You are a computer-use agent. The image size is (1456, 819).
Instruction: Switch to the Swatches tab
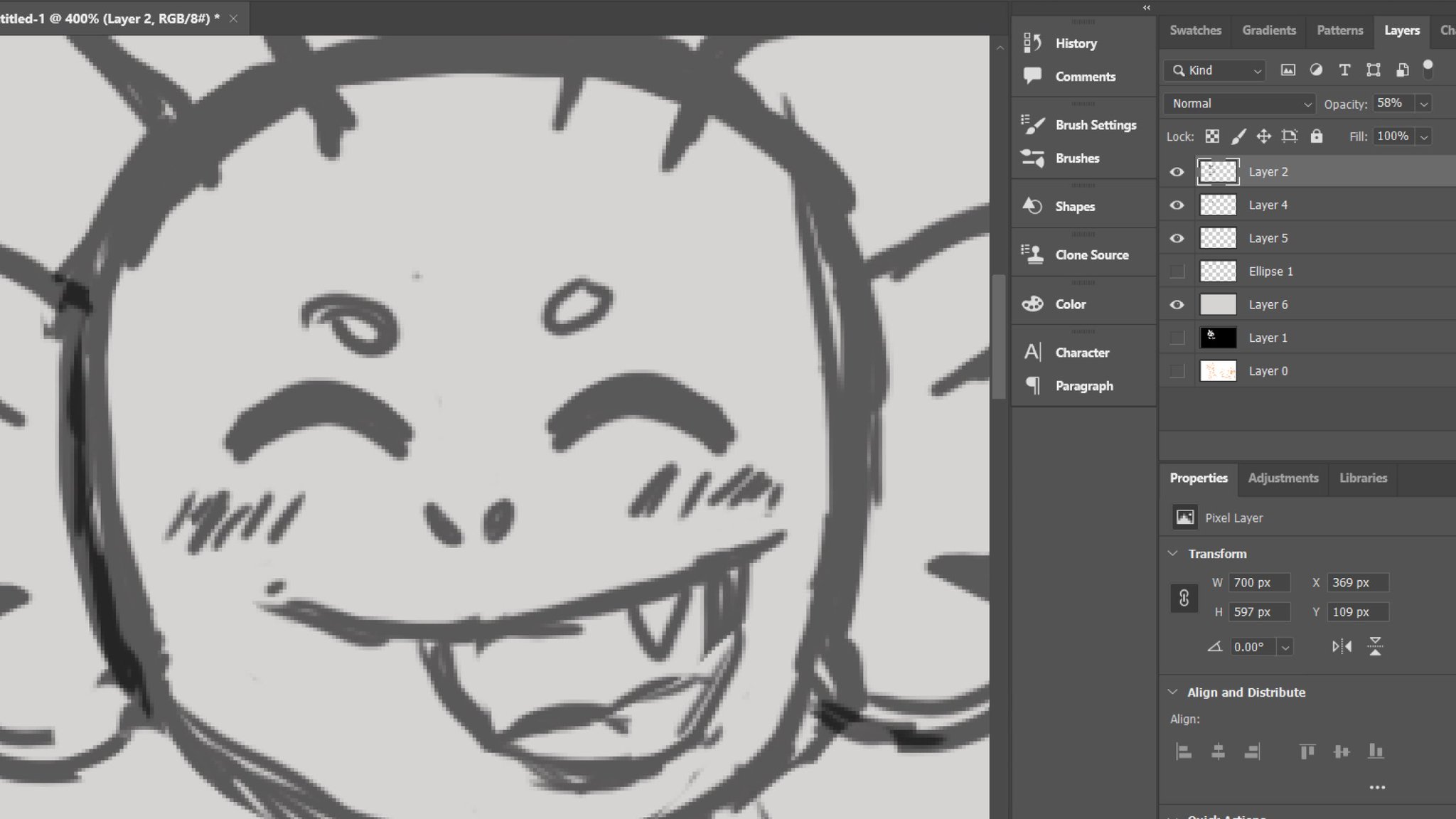pyautogui.click(x=1195, y=30)
